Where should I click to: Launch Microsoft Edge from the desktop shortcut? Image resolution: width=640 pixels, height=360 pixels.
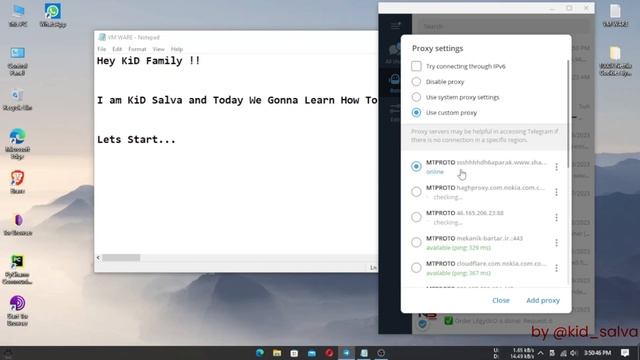18,143
